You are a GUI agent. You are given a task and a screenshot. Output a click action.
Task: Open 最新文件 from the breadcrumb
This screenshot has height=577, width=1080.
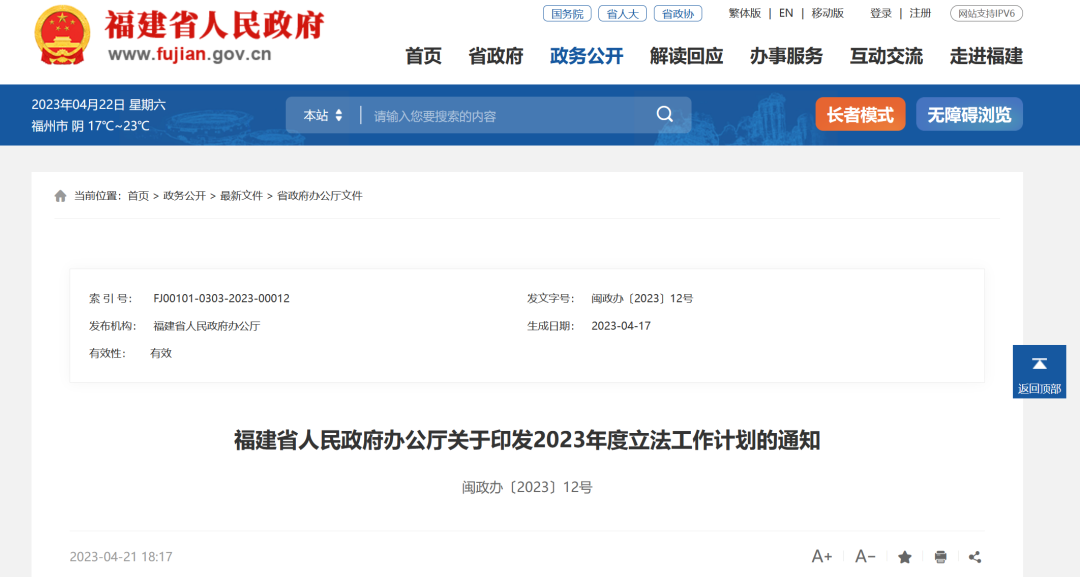tap(241, 195)
